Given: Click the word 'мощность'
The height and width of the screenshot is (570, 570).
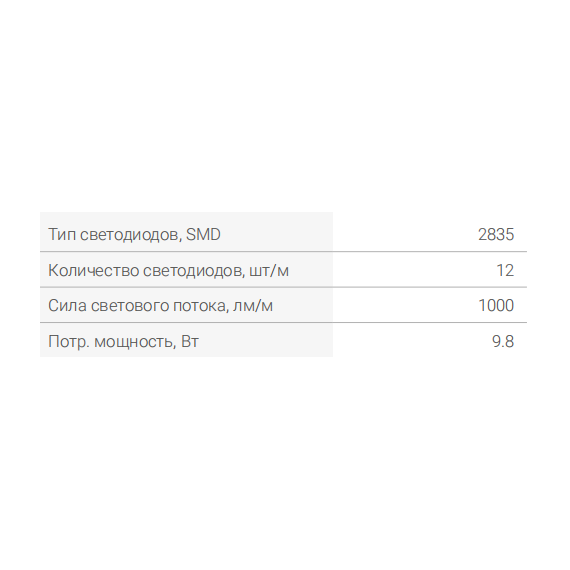Looking at the screenshot, I should 135,342.
